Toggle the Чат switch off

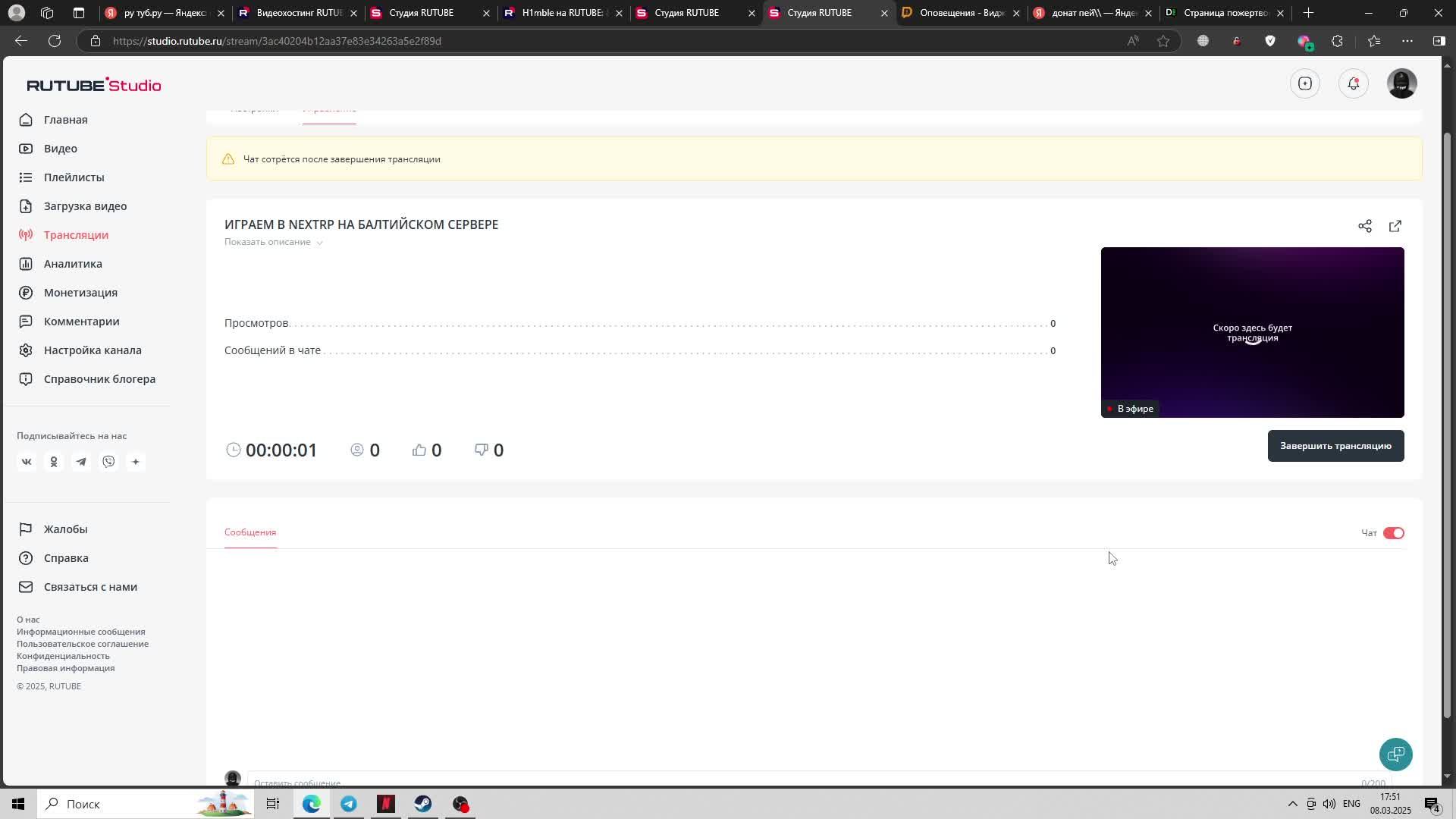[1394, 533]
